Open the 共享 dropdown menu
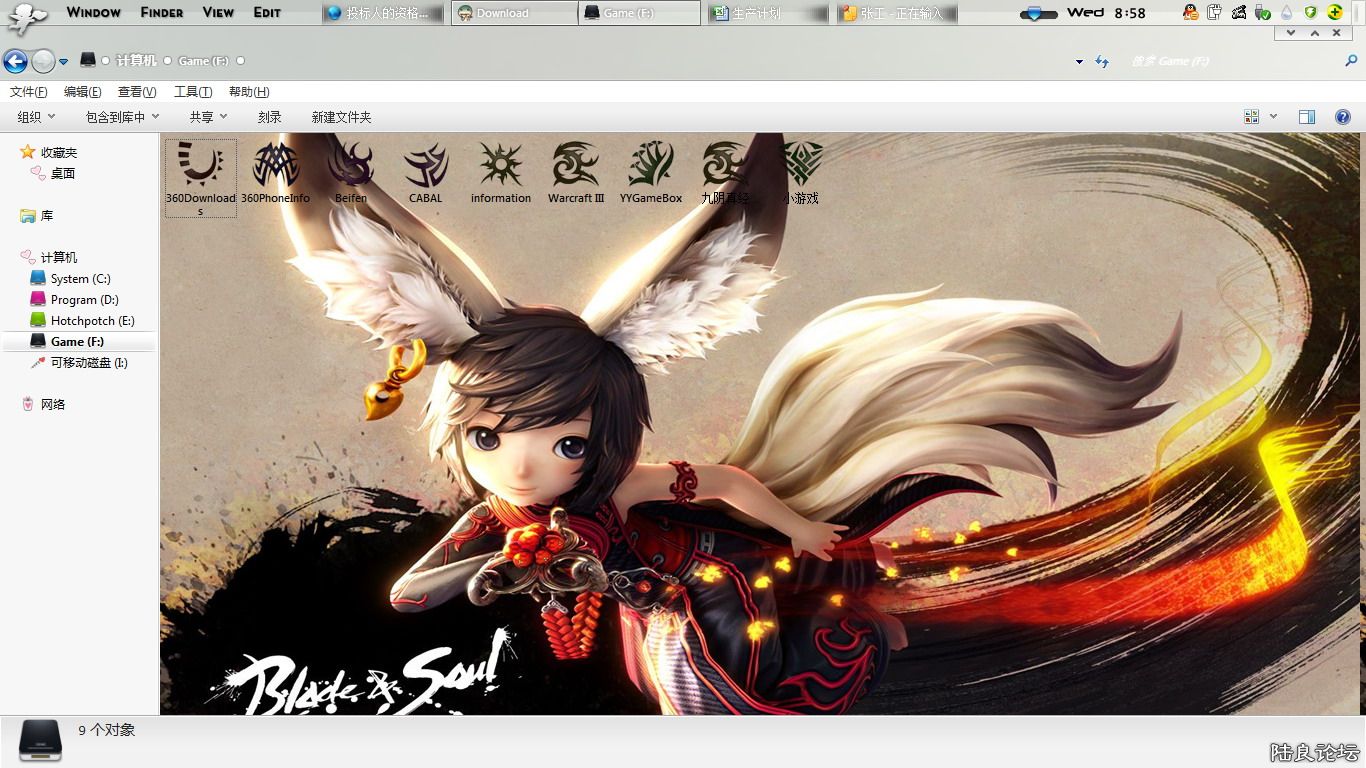This screenshot has height=768, width=1366. (208, 117)
